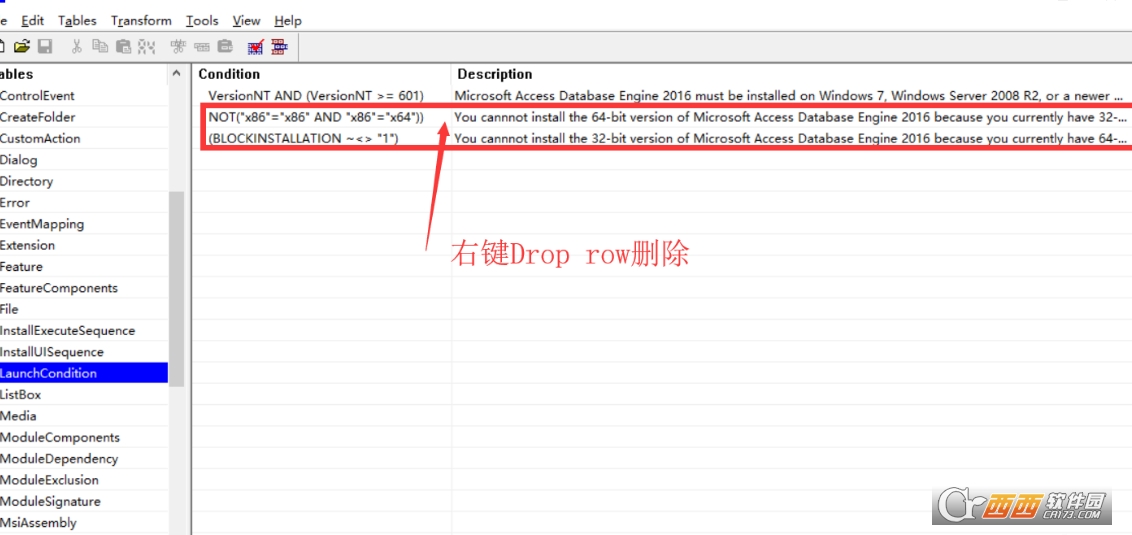
Task: Select the NOT("x86"="x86" AND "x86"="x64")) cell
Action: (x=315, y=117)
